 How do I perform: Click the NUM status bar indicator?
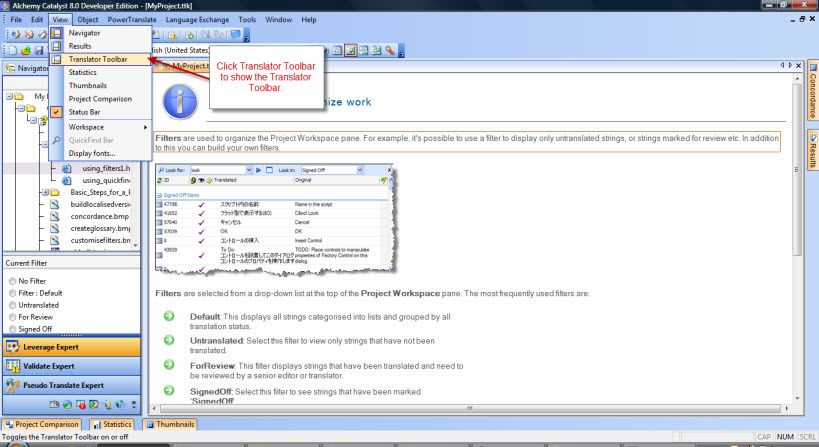[x=785, y=437]
